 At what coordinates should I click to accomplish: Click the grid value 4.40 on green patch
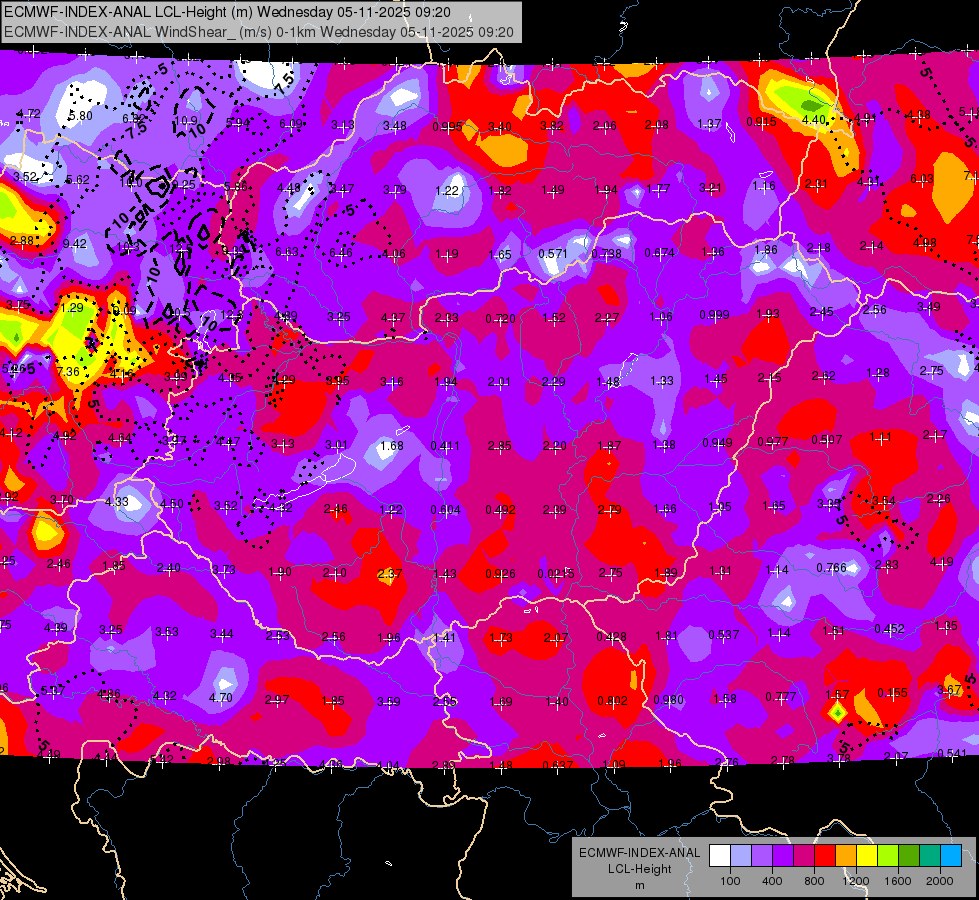(814, 119)
